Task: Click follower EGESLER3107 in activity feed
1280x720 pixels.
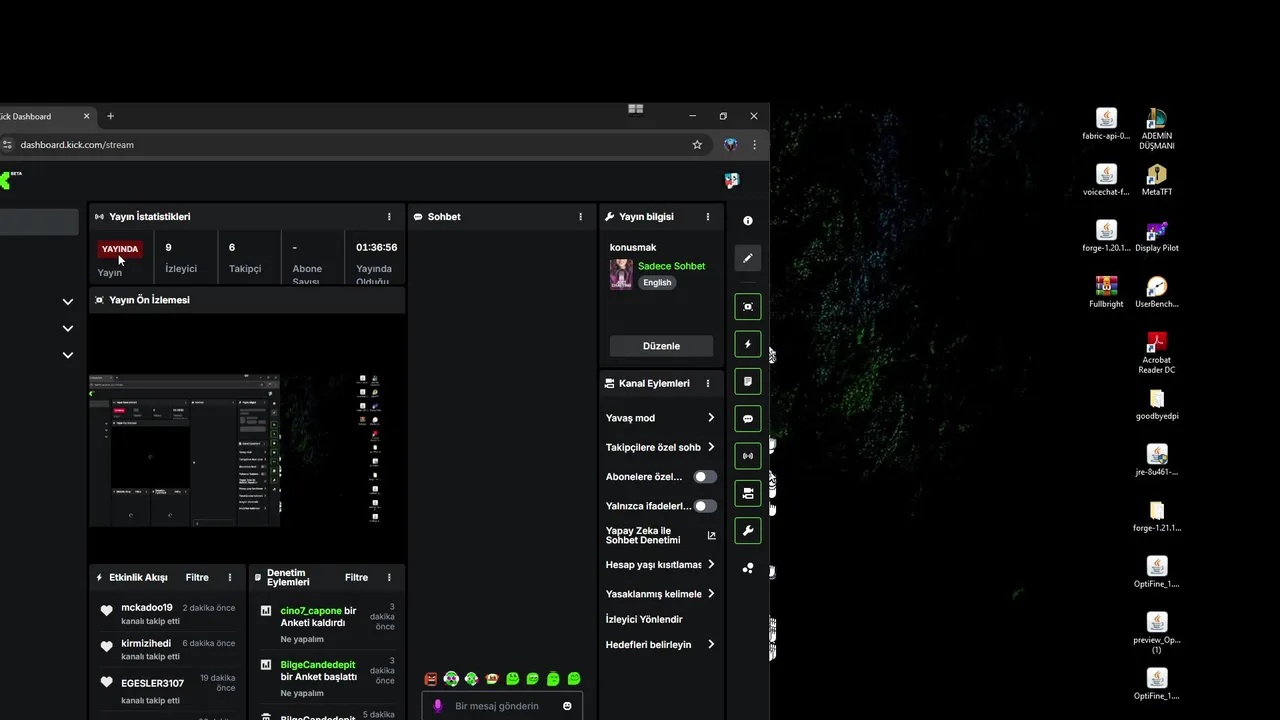Action: [152, 684]
